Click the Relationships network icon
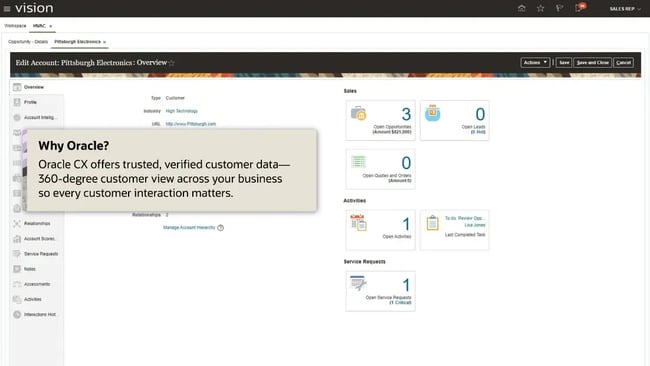 [x=17, y=223]
